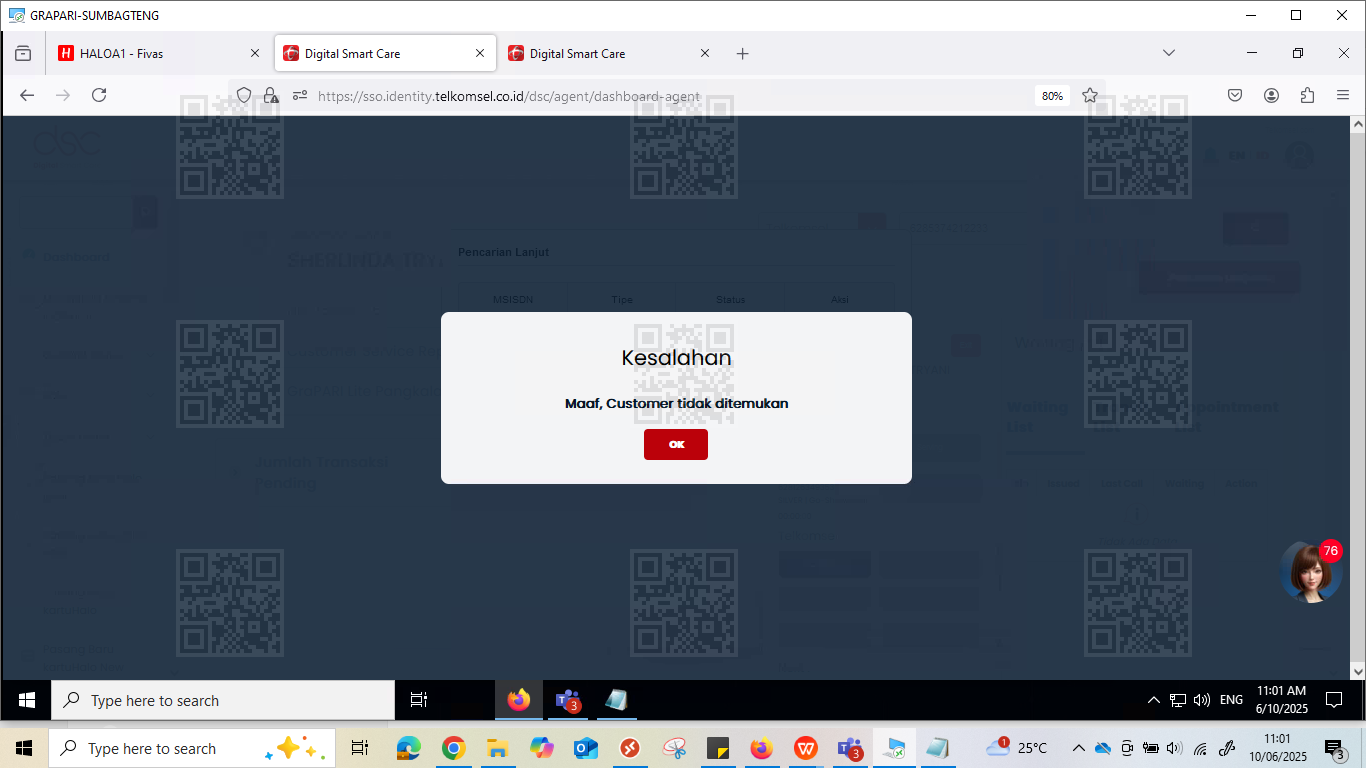Open a new browser tab with plus
The height and width of the screenshot is (768, 1366).
coord(742,54)
